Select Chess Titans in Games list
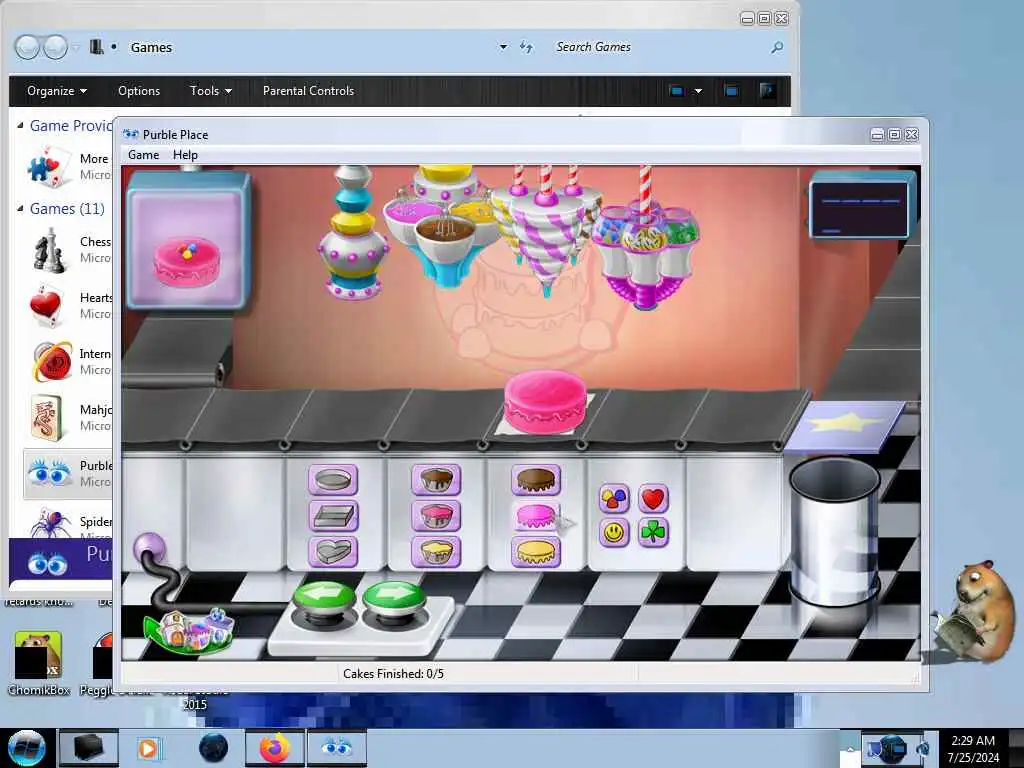 69,249
